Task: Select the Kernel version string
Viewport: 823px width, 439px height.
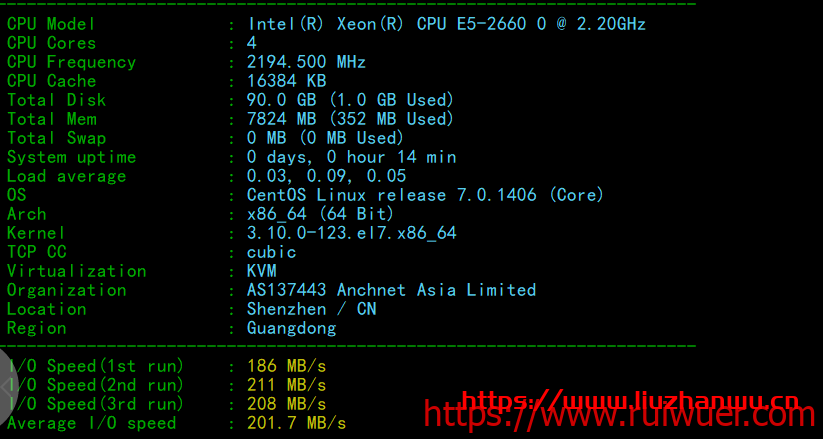Action: [x=351, y=233]
